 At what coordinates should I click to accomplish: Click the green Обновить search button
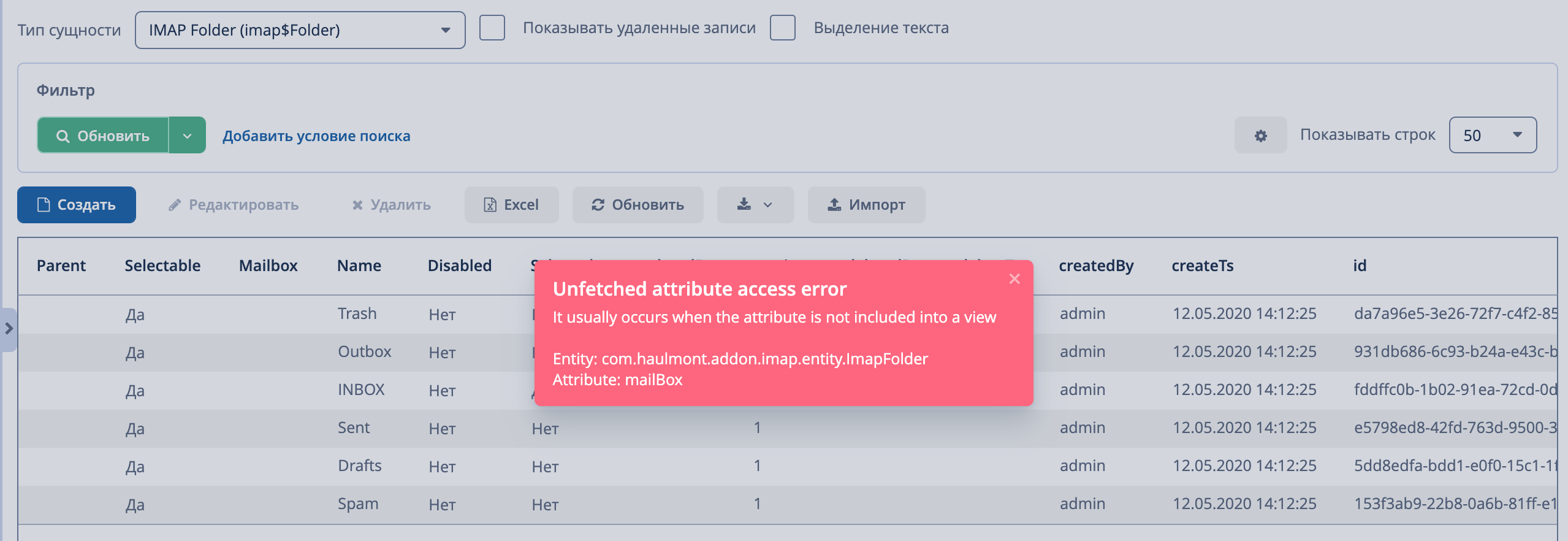tap(103, 135)
